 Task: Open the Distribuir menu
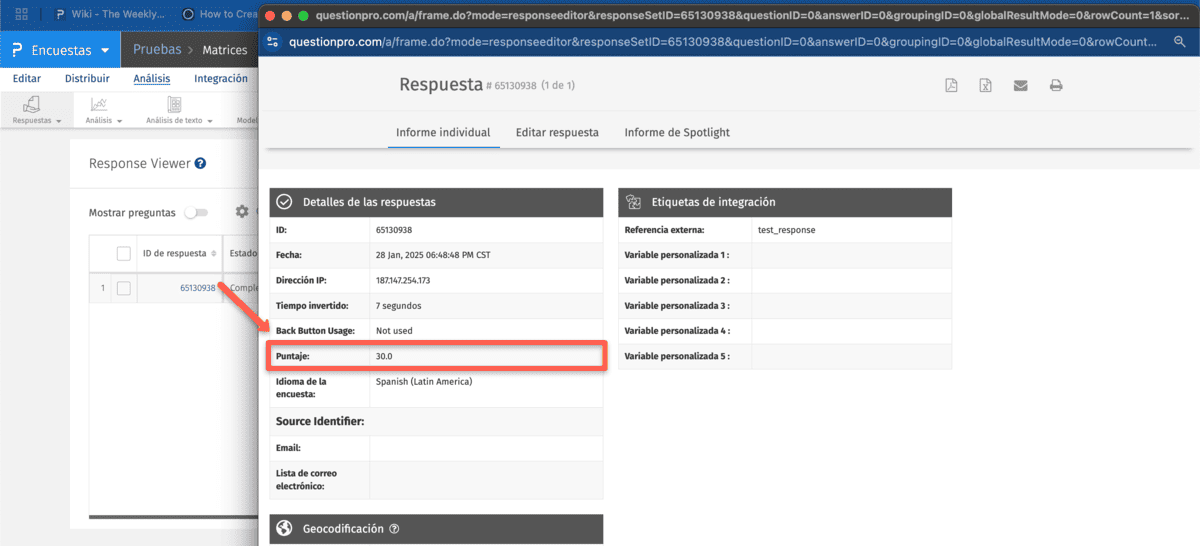[x=87, y=79]
